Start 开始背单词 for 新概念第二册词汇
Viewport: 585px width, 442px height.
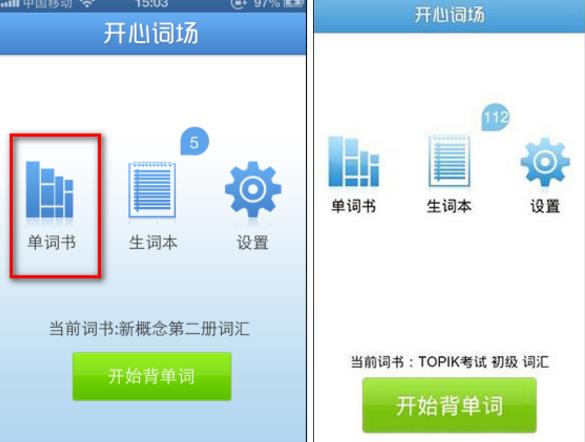click(152, 376)
